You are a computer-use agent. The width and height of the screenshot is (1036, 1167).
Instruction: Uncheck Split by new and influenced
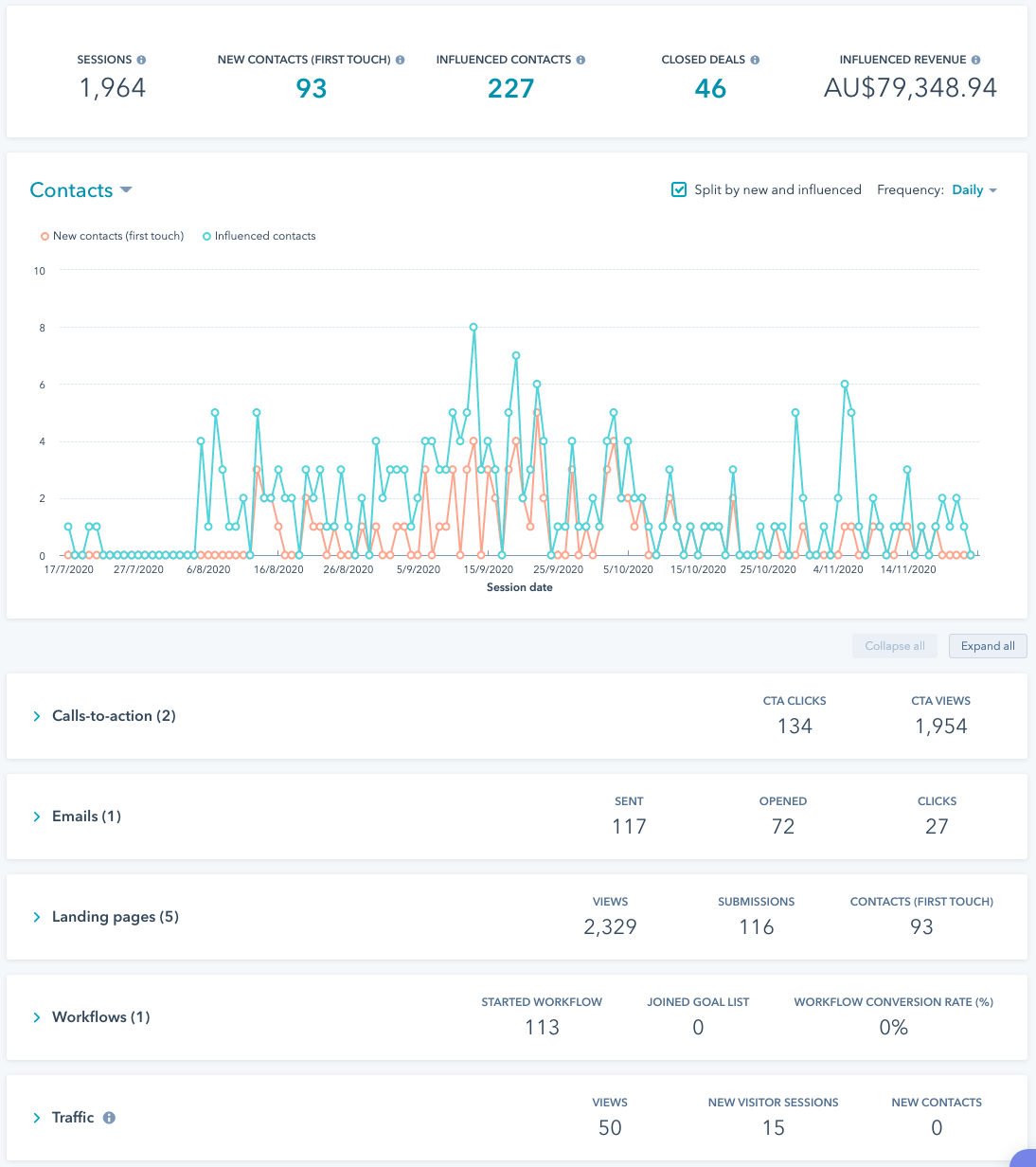tap(679, 189)
